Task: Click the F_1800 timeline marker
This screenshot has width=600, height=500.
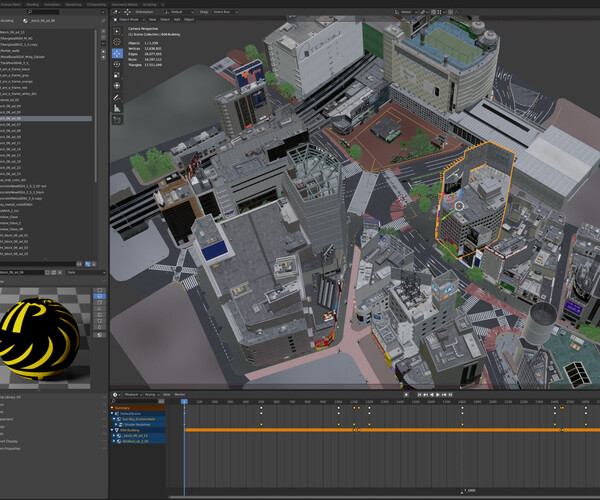Action: 468,490
